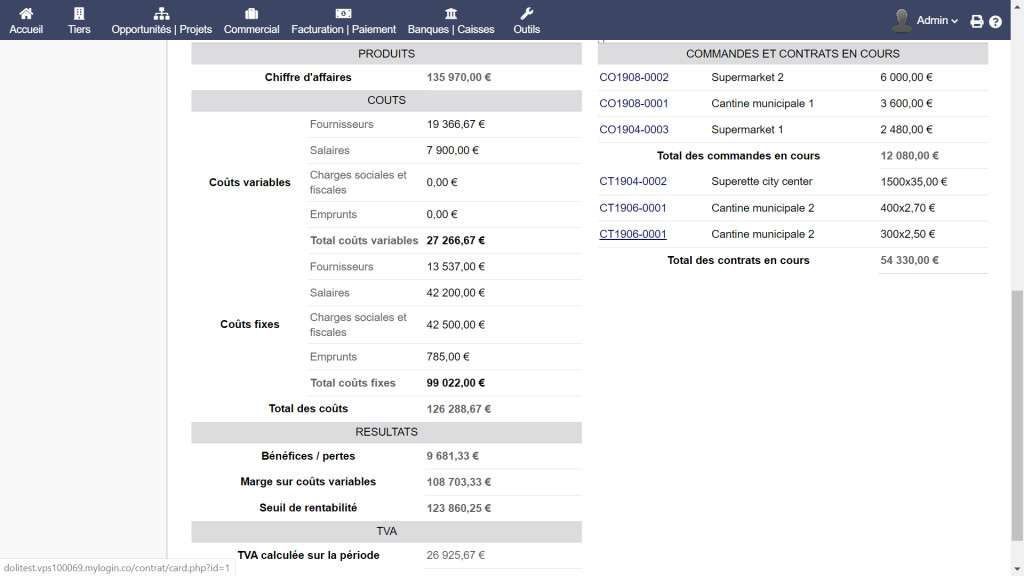Click Superette city center customer name
1024x576 pixels.
761,181
